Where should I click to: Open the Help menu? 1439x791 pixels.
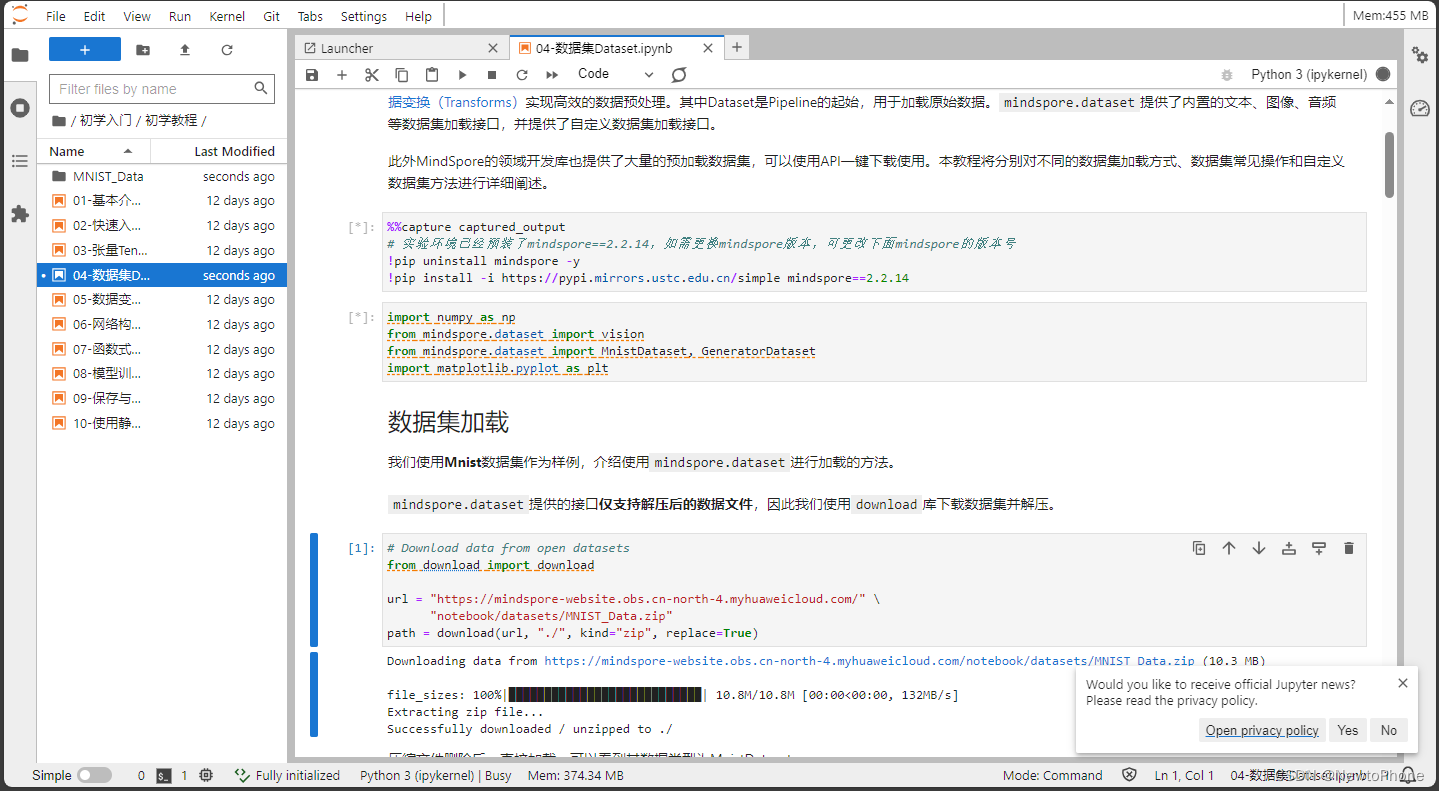tap(419, 16)
